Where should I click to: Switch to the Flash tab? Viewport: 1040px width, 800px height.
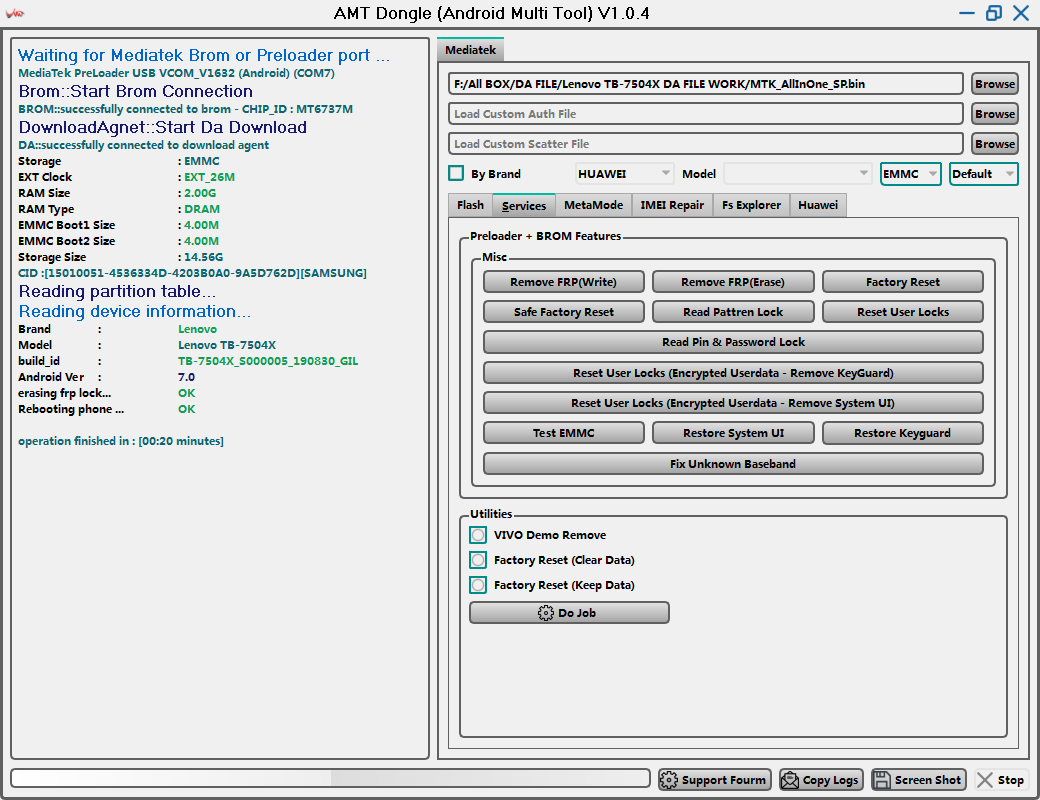tap(470, 205)
